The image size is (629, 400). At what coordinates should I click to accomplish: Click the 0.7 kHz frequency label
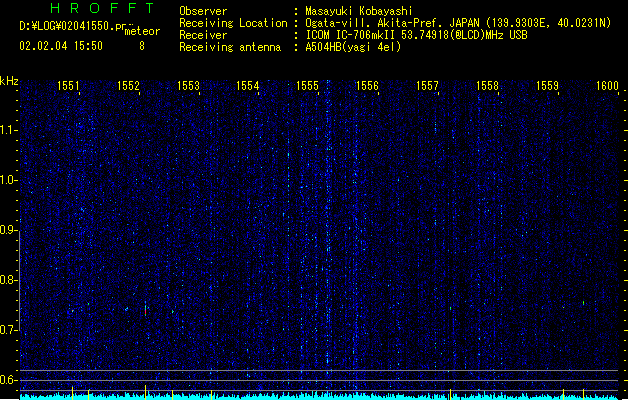tap(9, 330)
